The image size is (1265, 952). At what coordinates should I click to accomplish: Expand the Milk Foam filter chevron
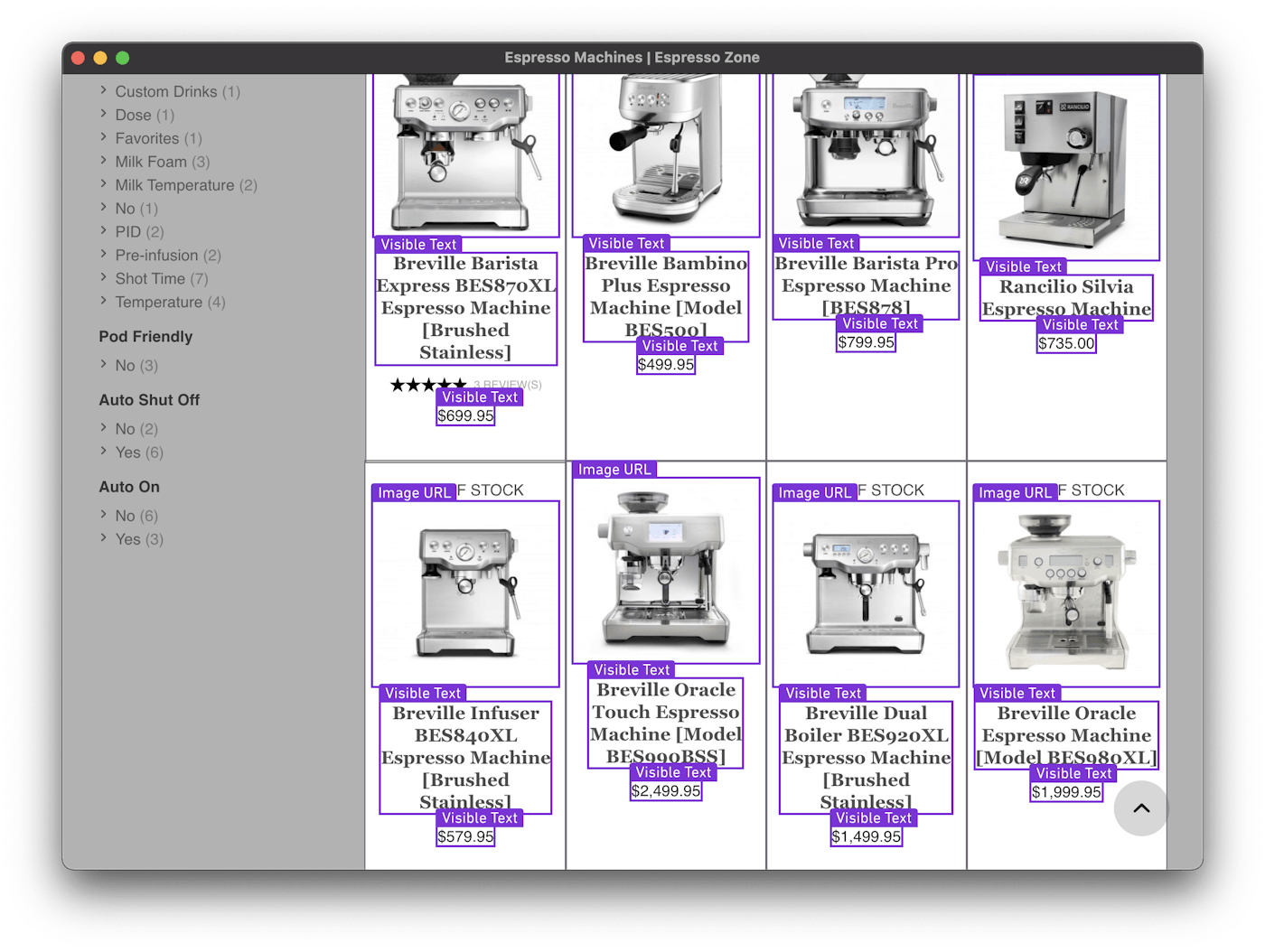point(103,161)
